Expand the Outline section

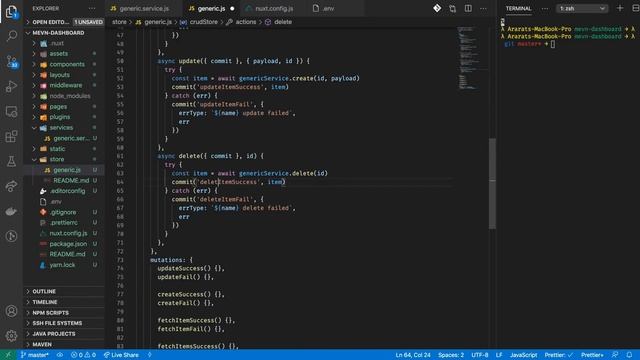(44, 291)
